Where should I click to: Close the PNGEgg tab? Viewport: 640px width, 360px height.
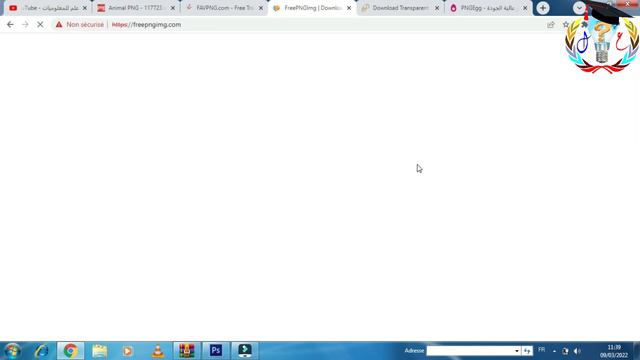[x=525, y=8]
